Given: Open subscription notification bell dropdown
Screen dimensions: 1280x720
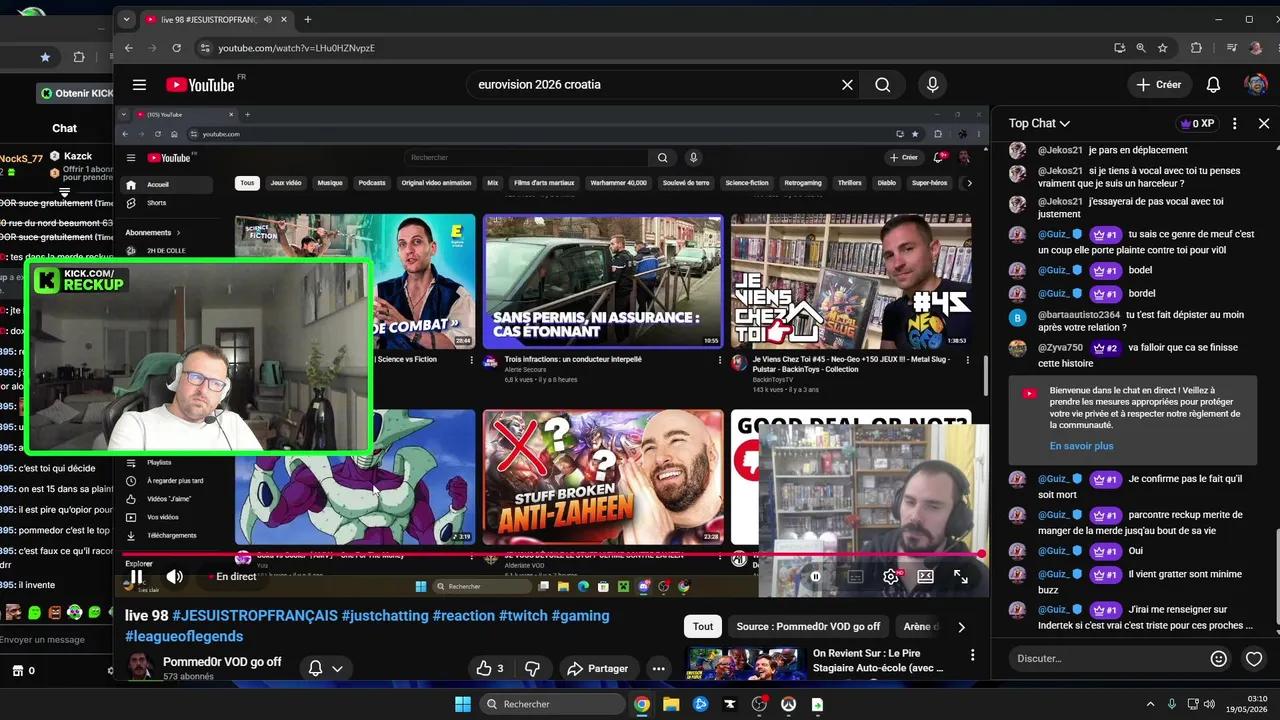Looking at the screenshot, I should (326, 668).
